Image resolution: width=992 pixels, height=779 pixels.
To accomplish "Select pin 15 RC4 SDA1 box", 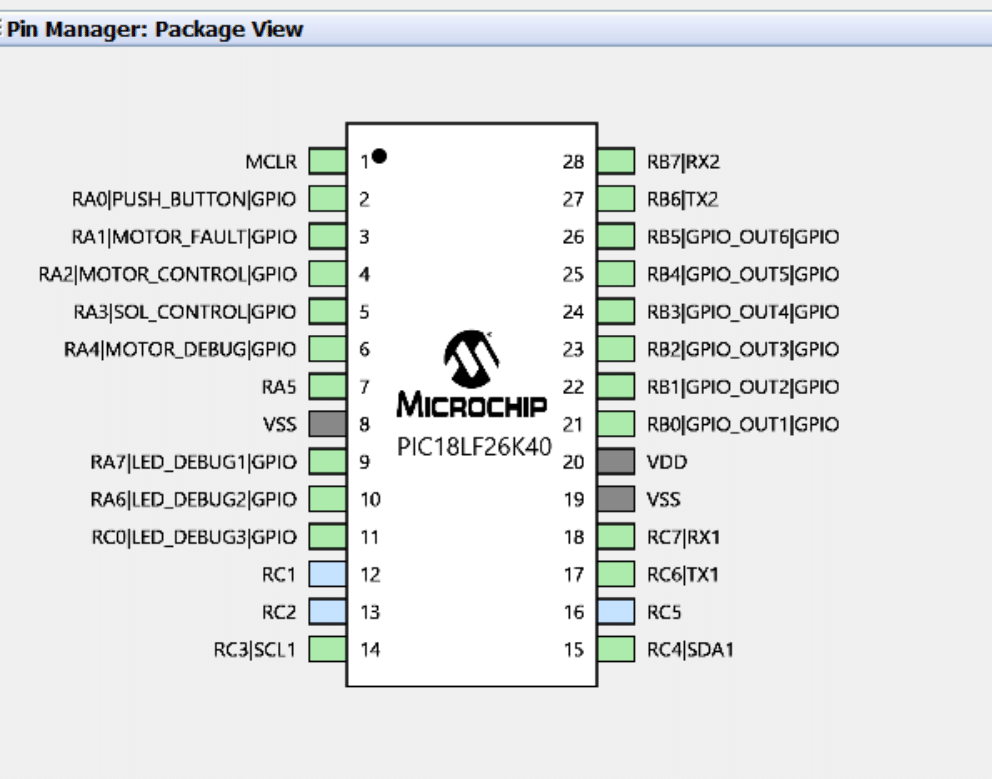I will point(616,649).
